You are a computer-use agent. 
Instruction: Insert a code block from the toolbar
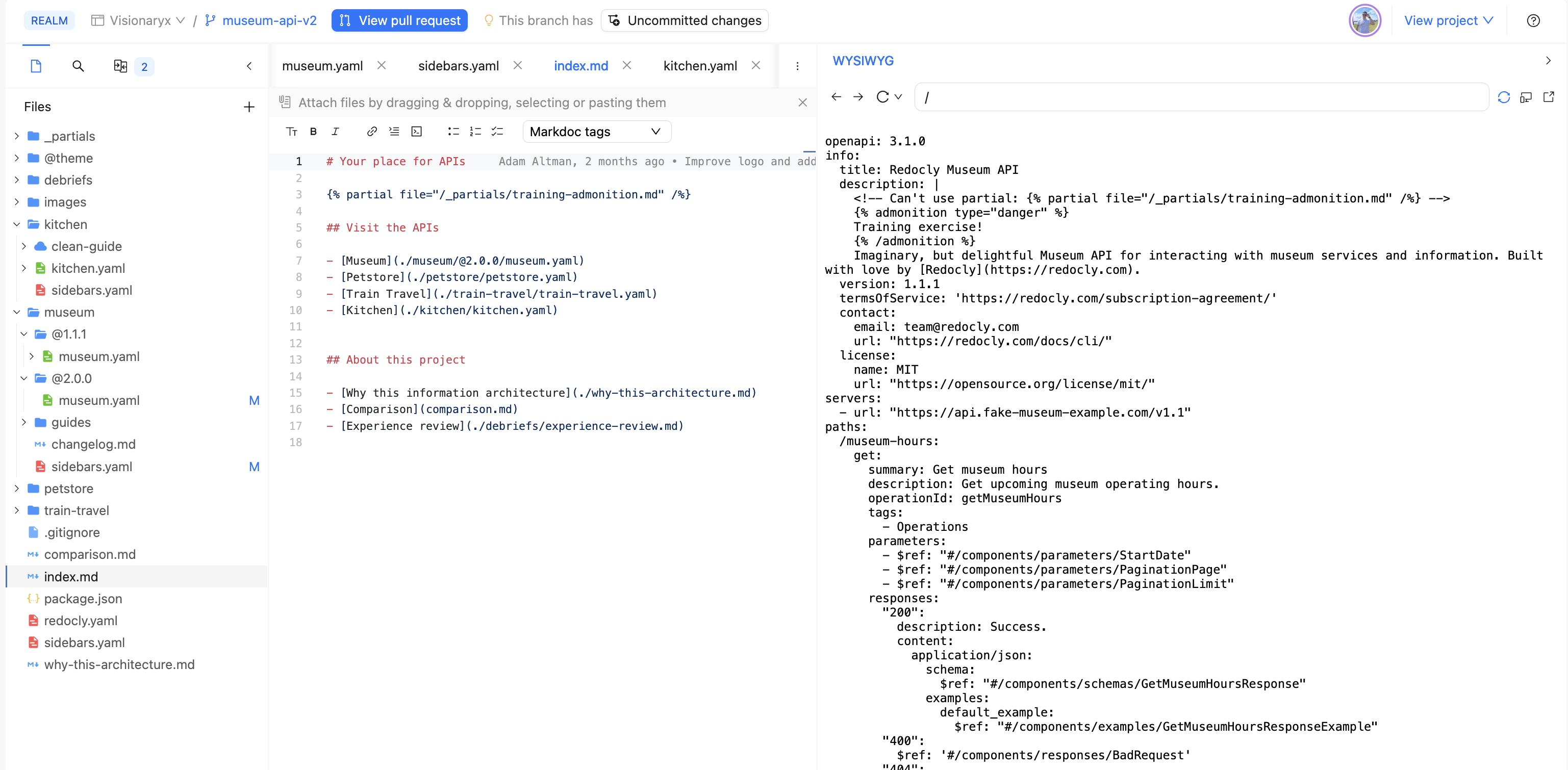(x=416, y=132)
